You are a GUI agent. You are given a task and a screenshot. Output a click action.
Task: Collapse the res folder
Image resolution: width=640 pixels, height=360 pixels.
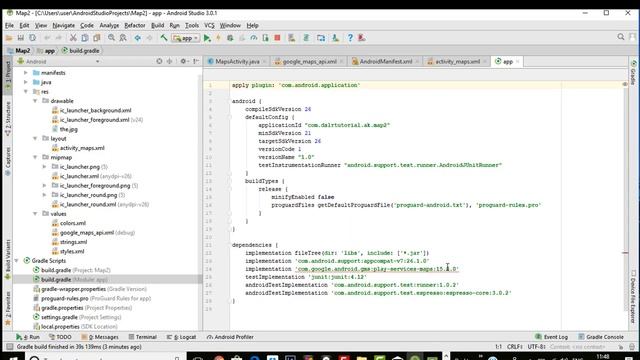26,91
